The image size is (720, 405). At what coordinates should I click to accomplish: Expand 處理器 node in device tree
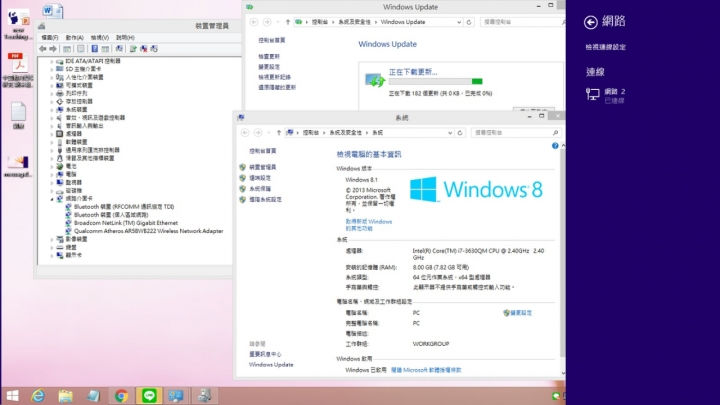click(x=51, y=134)
